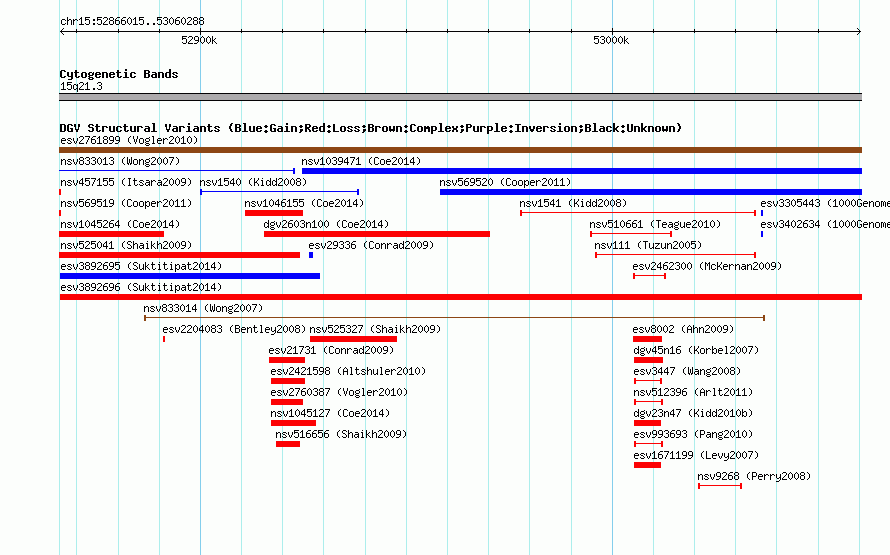Image resolution: width=890 pixels, height=555 pixels.
Task: Open the nsv1540 (Kidd2008) label
Action: point(253,182)
